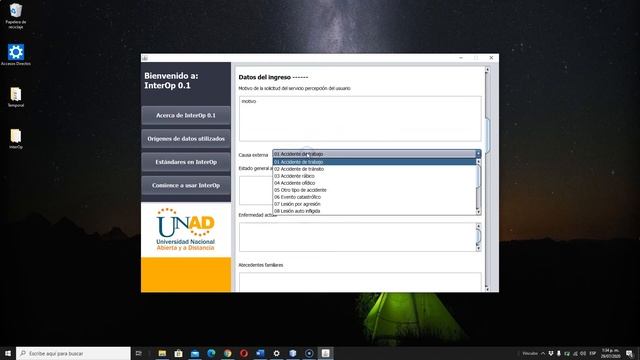Image resolution: width=640 pixels, height=360 pixels.
Task: Choose 04 Accidente ofídico from list
Action: click(x=374, y=183)
